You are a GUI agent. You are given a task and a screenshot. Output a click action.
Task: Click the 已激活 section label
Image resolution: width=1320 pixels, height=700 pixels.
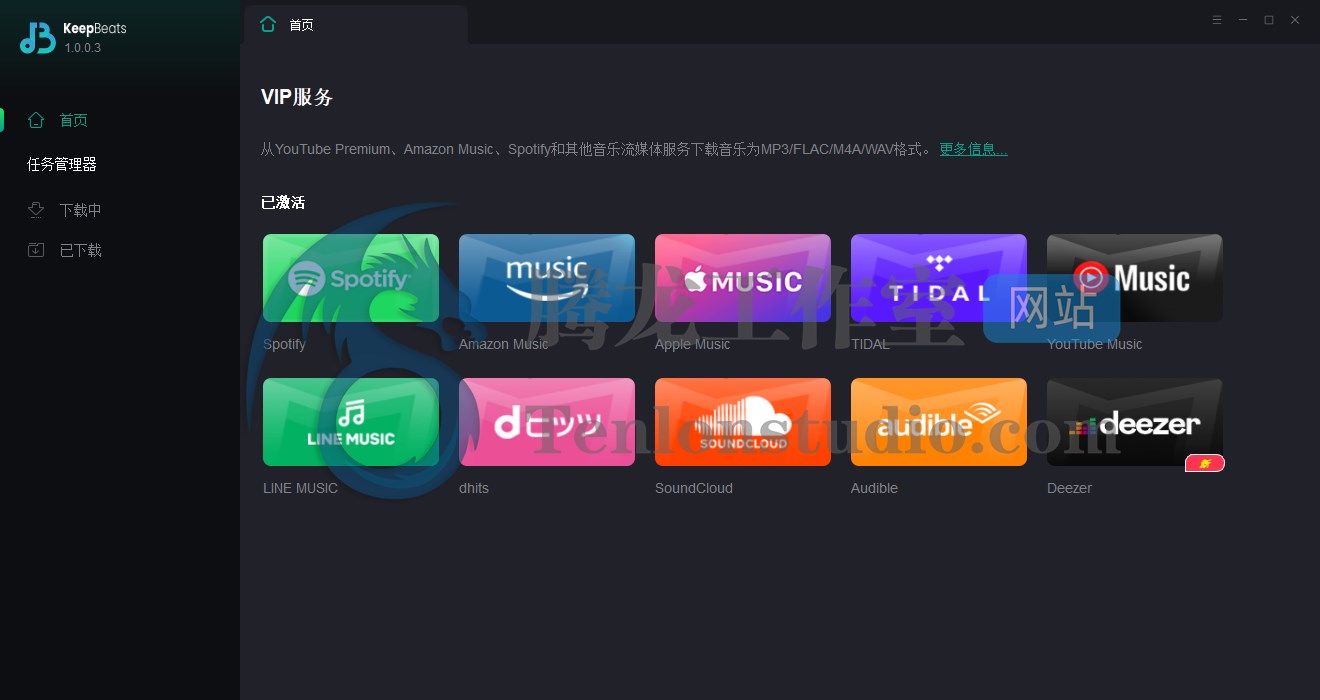tap(283, 202)
